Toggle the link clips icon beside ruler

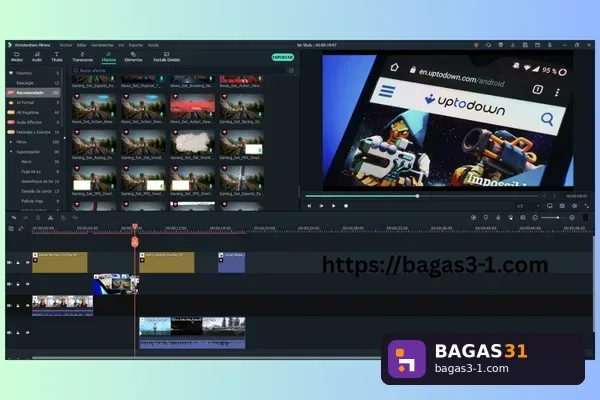point(21,229)
